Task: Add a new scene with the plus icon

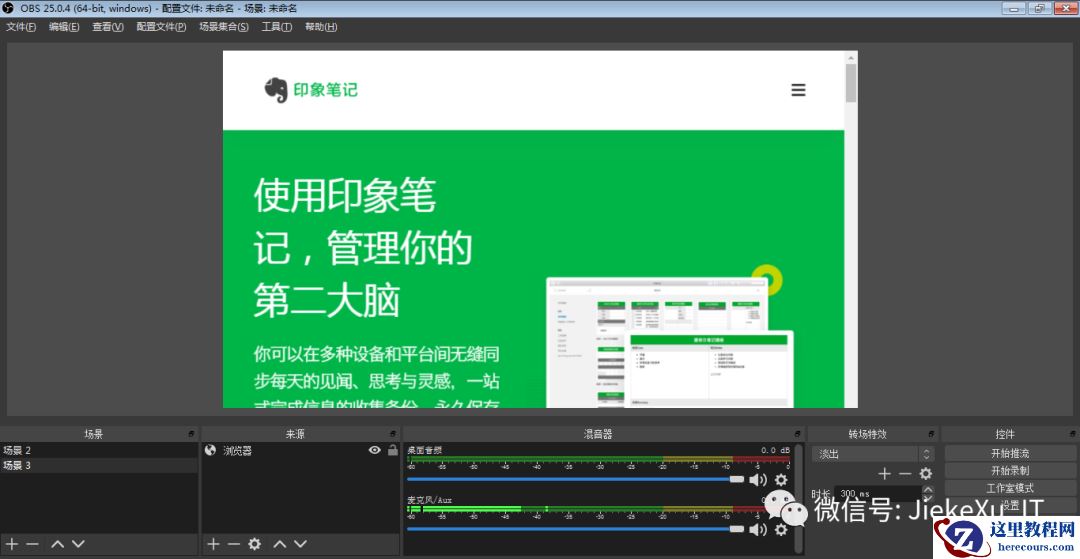Action: pyautogui.click(x=12, y=544)
